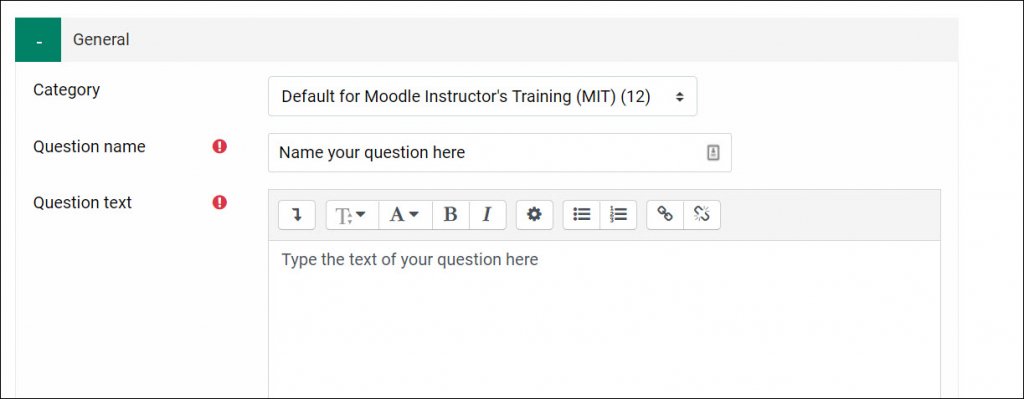
Task: Click the insert link icon
Action: (x=665, y=215)
